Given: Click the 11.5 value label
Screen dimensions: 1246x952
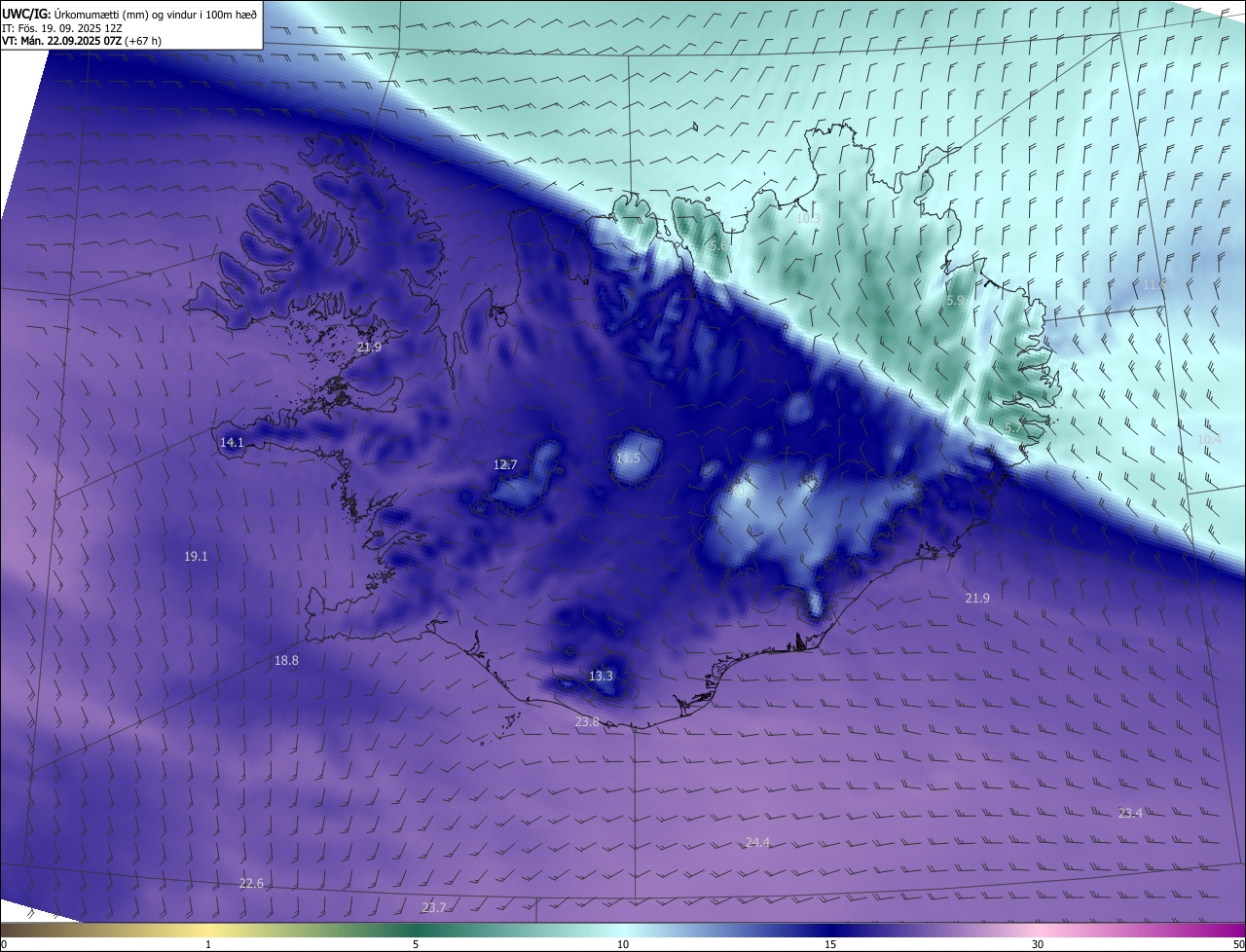Looking at the screenshot, I should tap(629, 458).
